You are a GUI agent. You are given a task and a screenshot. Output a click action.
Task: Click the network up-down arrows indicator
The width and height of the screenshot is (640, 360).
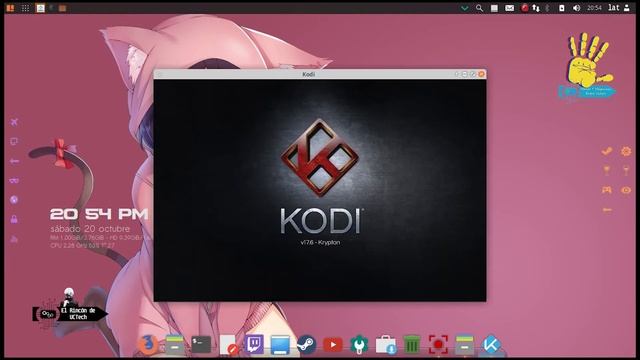[536, 8]
